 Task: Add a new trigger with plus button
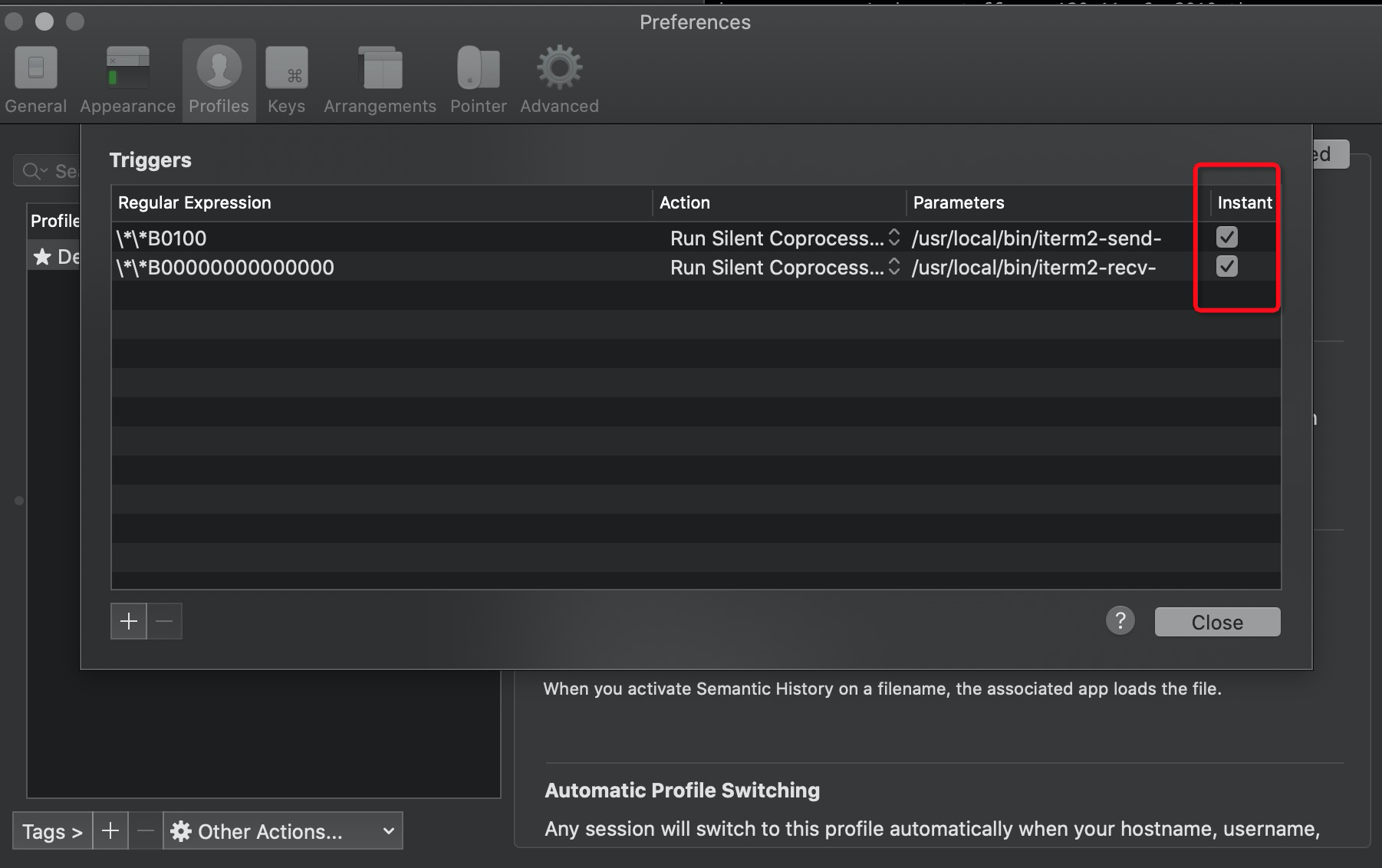coord(129,621)
